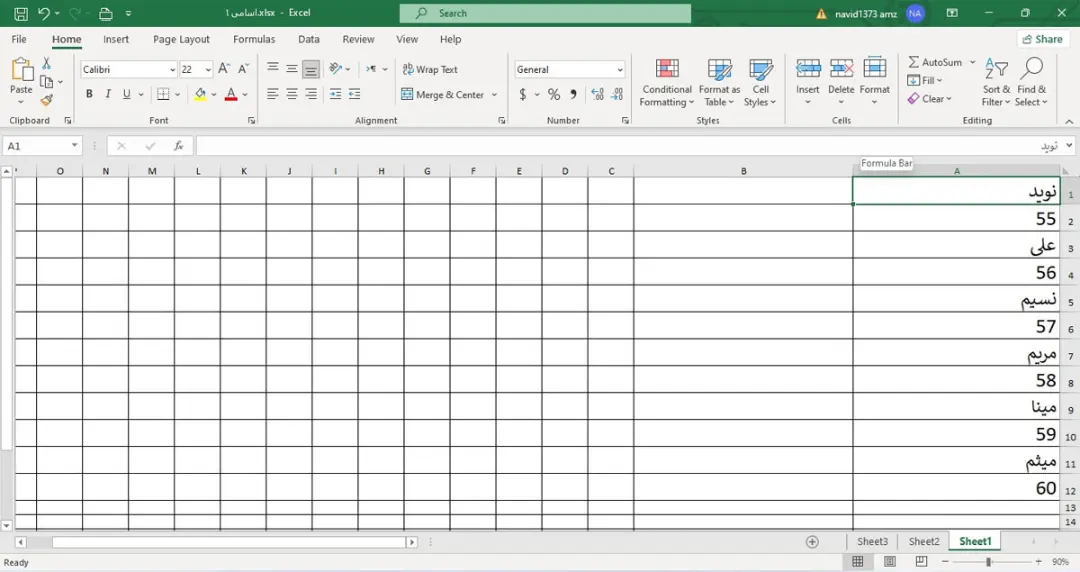Apply borders with the Borders icon

click(163, 94)
